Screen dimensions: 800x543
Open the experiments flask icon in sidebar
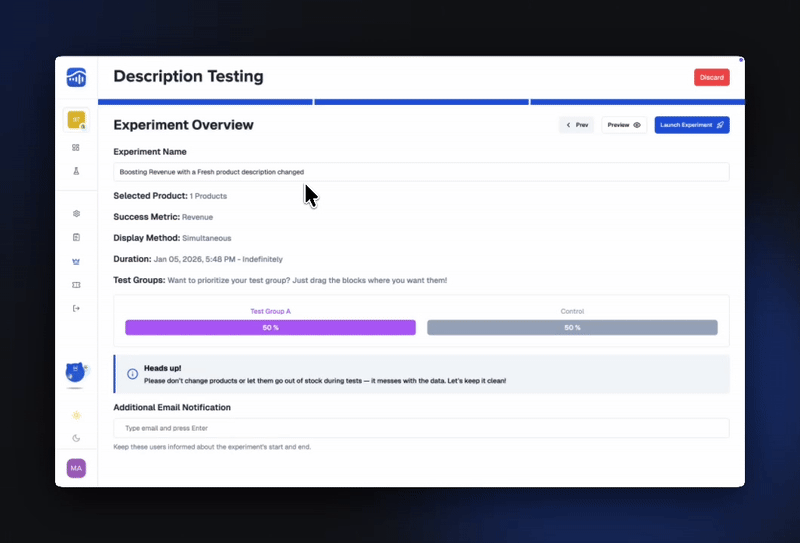click(76, 171)
